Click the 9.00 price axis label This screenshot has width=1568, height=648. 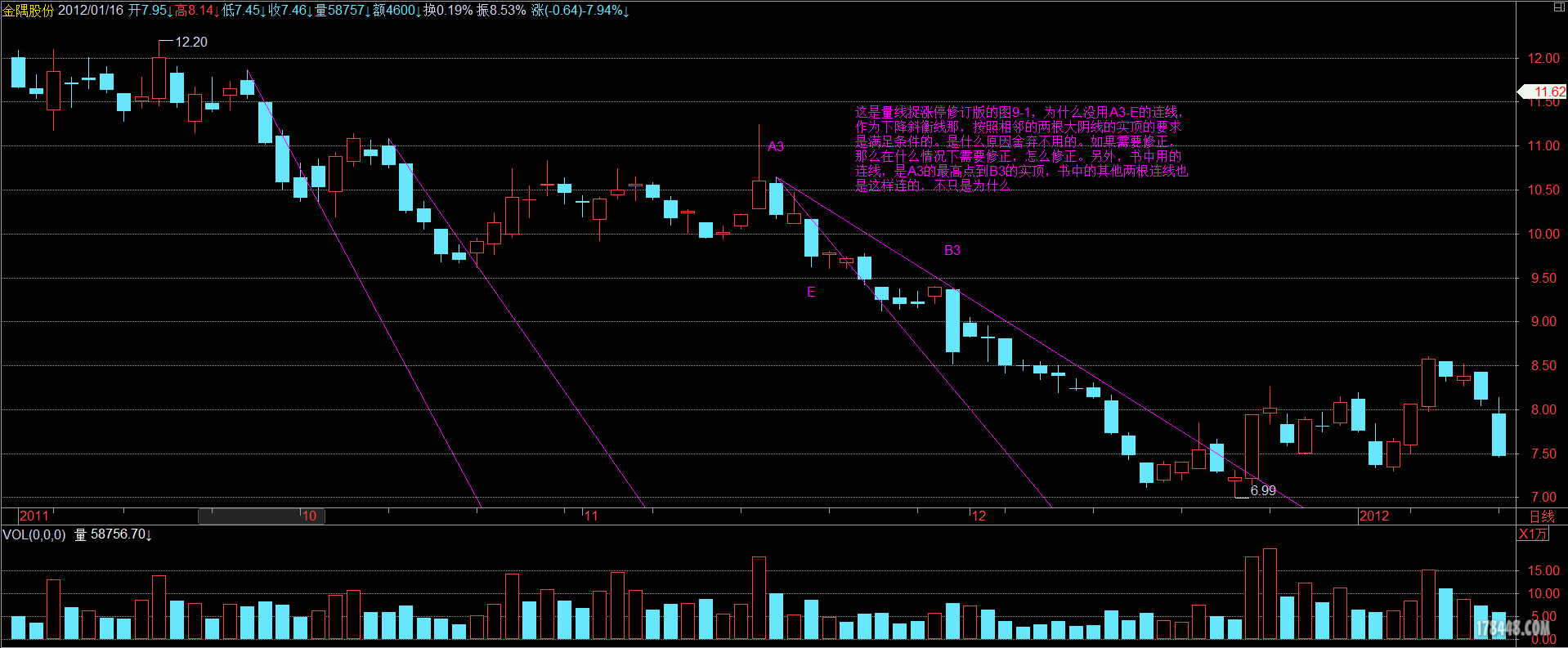tap(1544, 321)
